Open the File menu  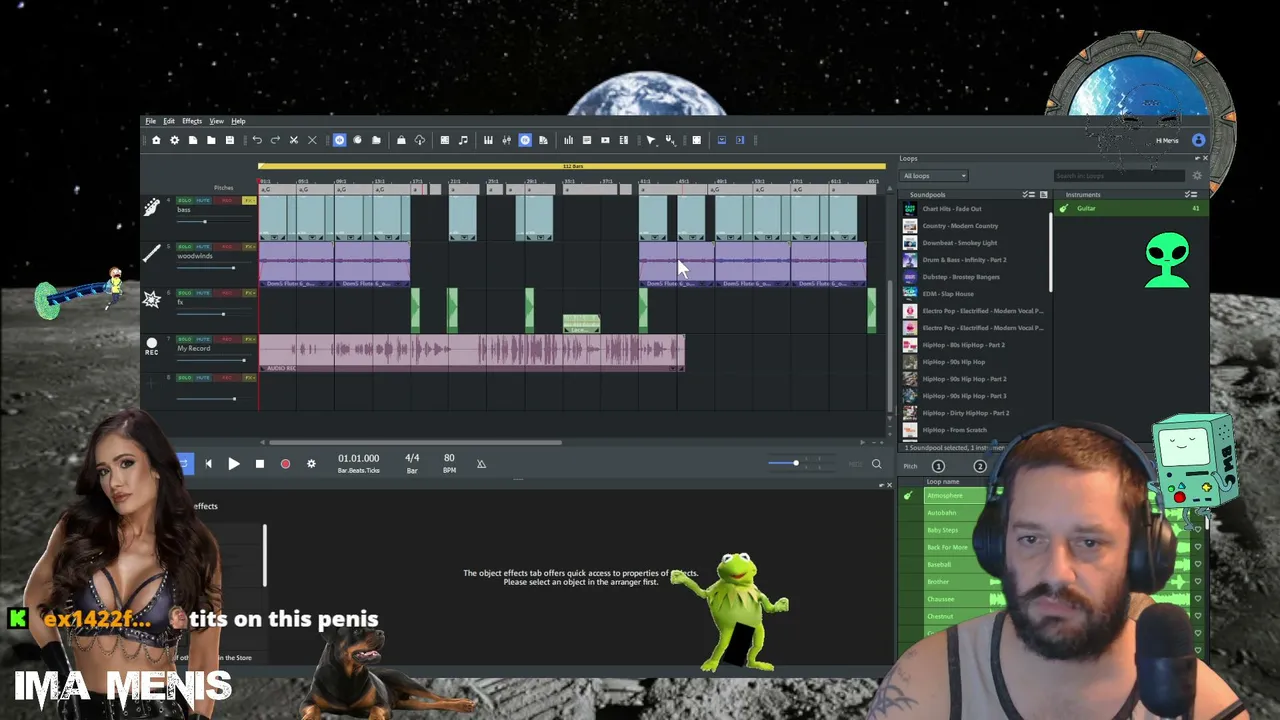pos(150,121)
